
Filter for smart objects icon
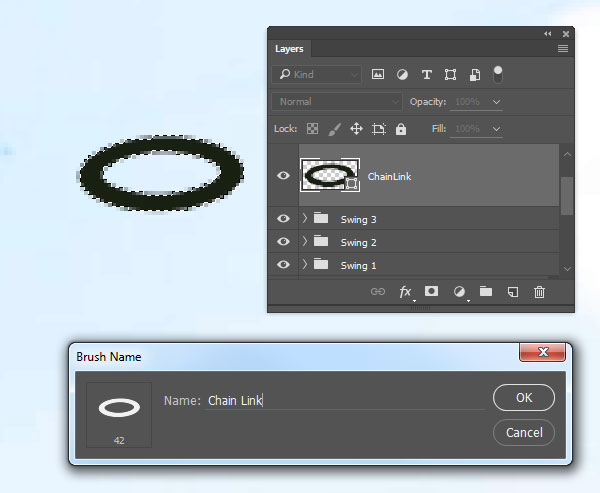pos(474,75)
